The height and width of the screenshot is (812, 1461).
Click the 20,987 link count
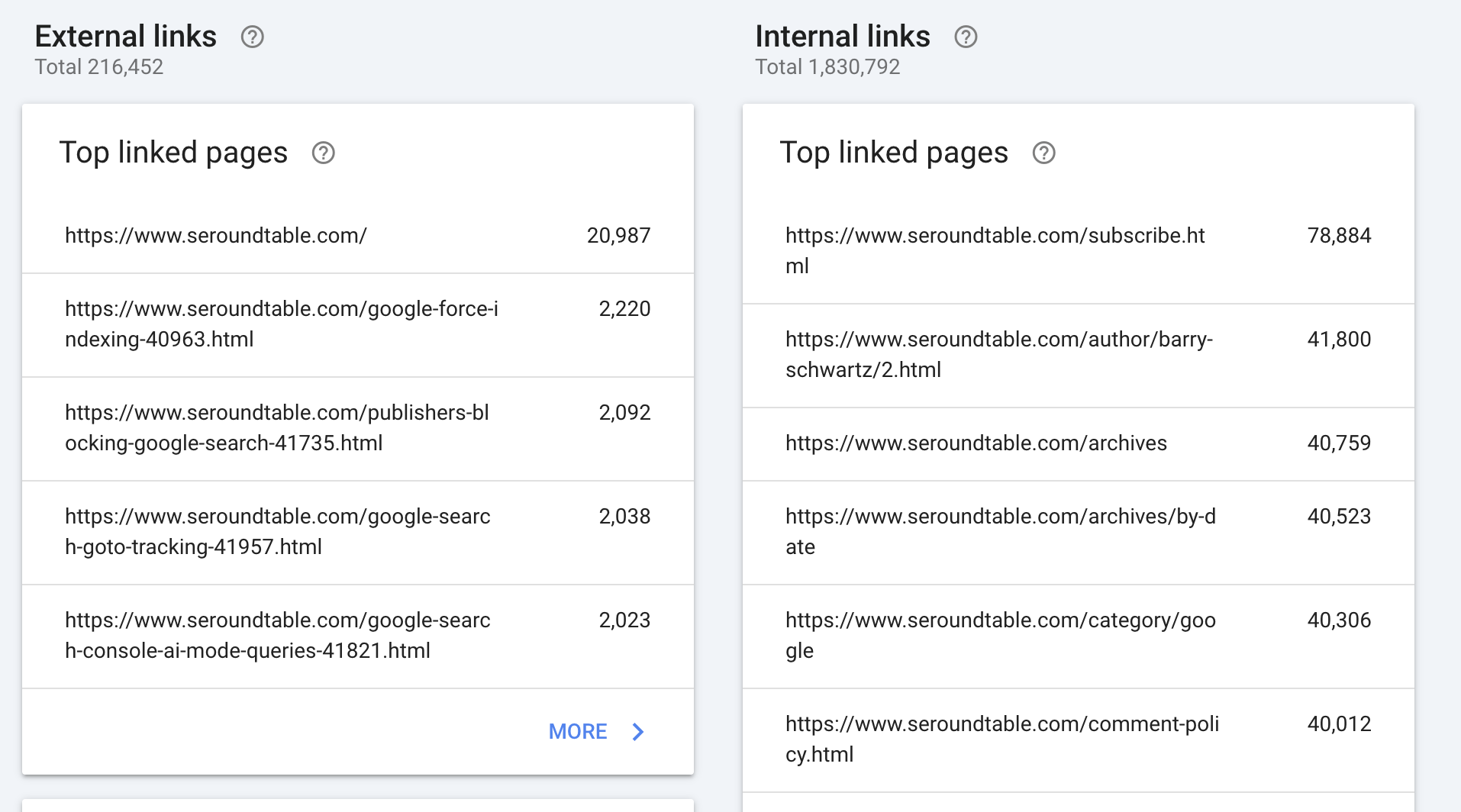(x=618, y=236)
